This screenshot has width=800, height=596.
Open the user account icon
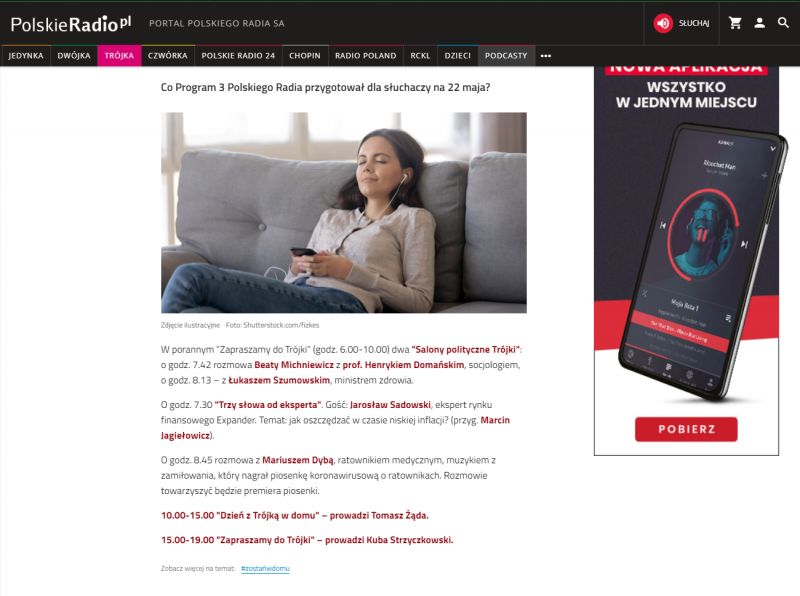click(759, 23)
